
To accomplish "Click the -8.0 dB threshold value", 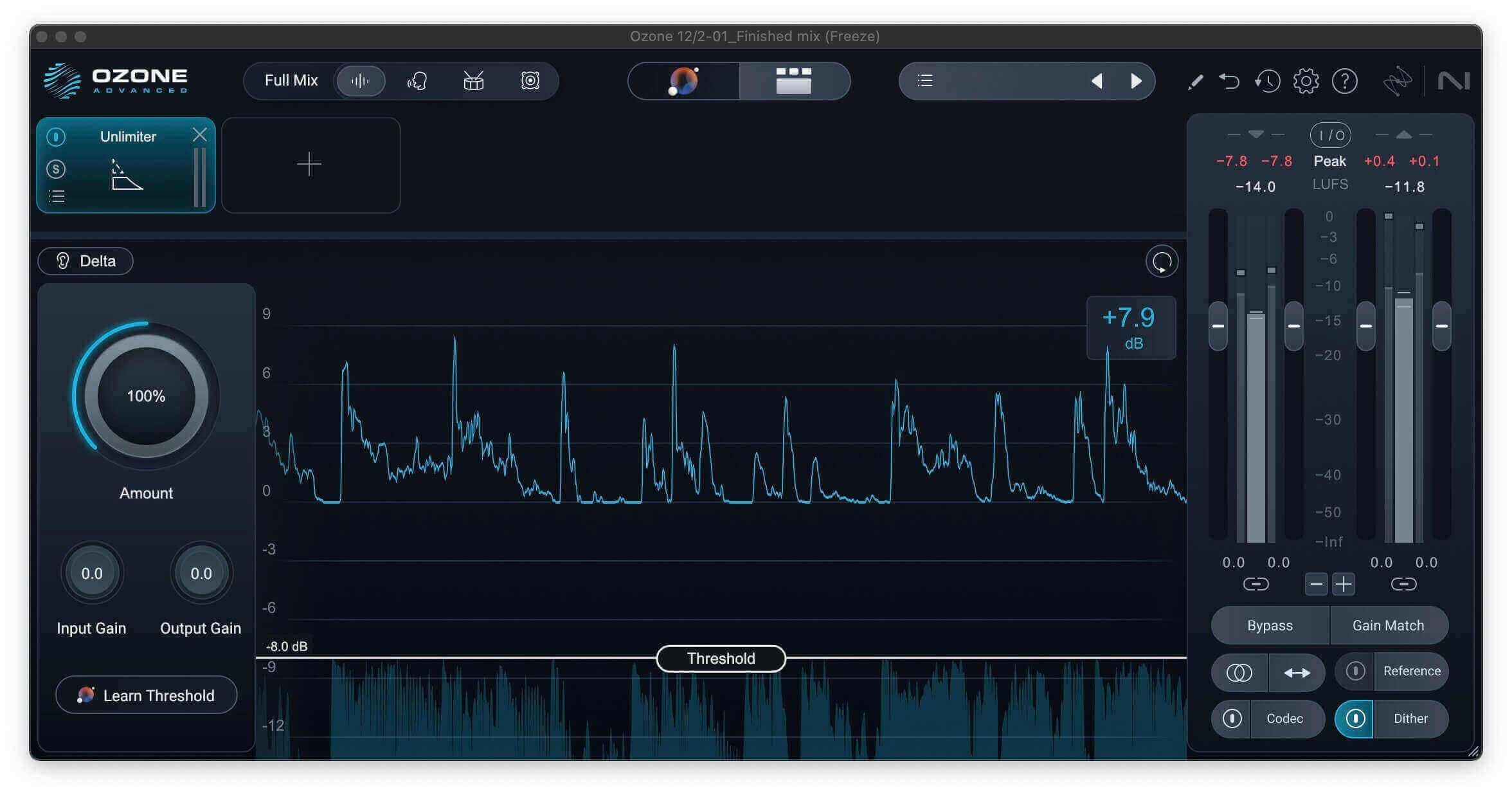I will click(287, 646).
